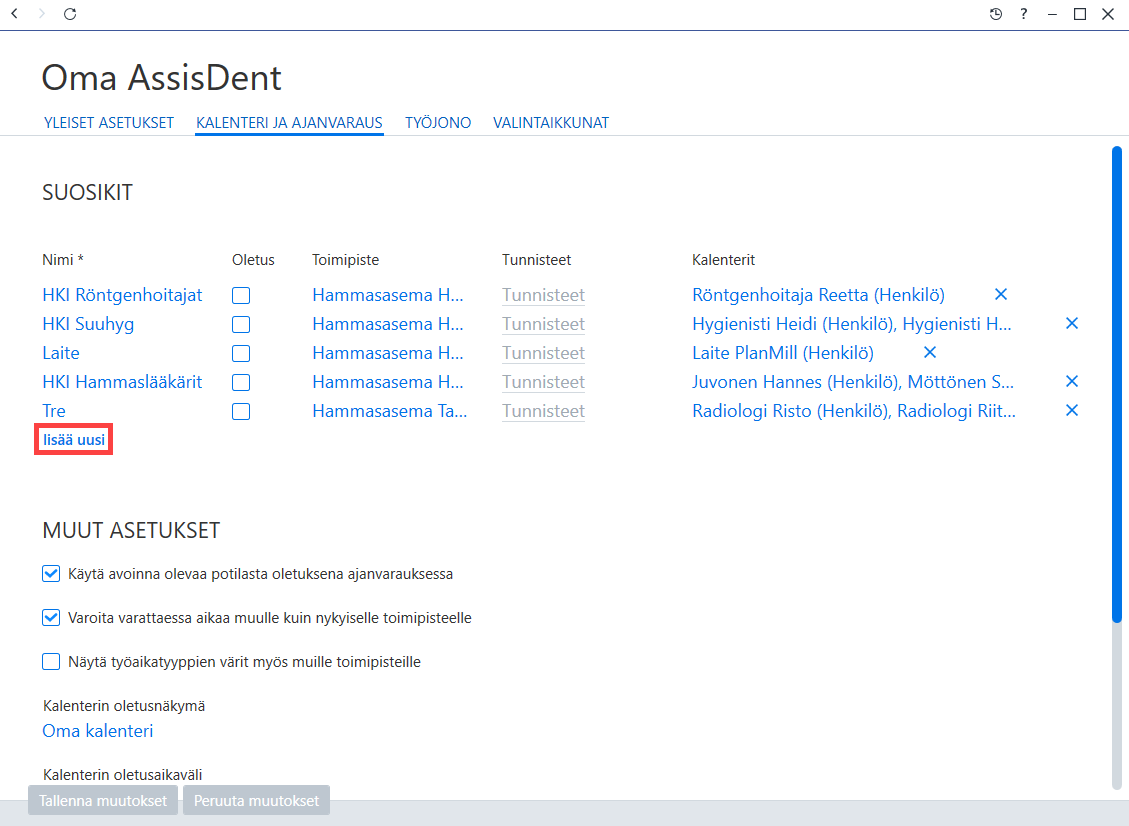Set HKI Röntgenhoitajat as default (Oletus)
Viewport: 1129px width, 826px height.
click(241, 295)
